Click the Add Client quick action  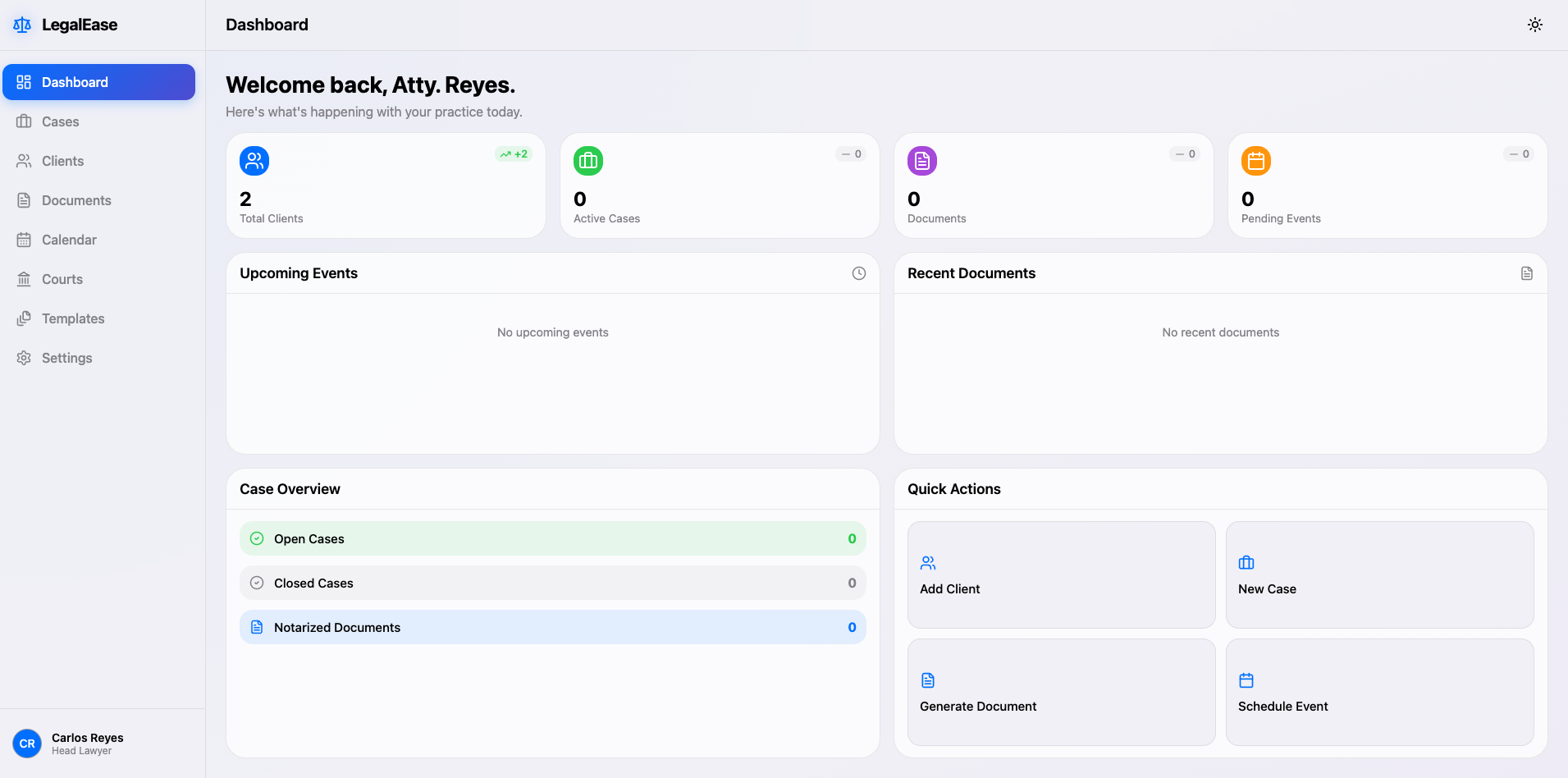pos(1061,575)
